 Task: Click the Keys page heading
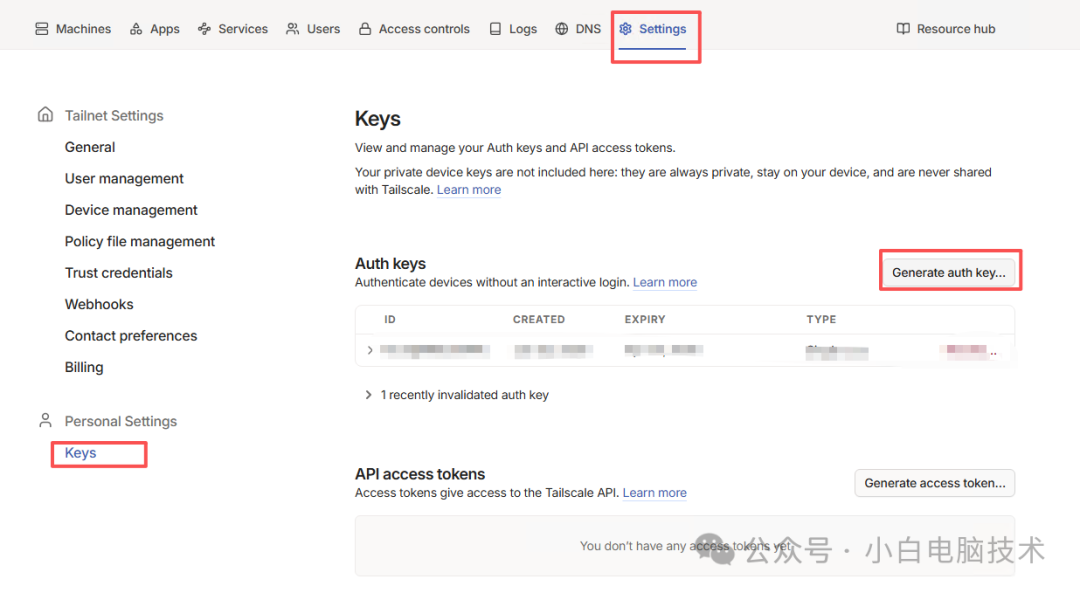[x=377, y=119]
